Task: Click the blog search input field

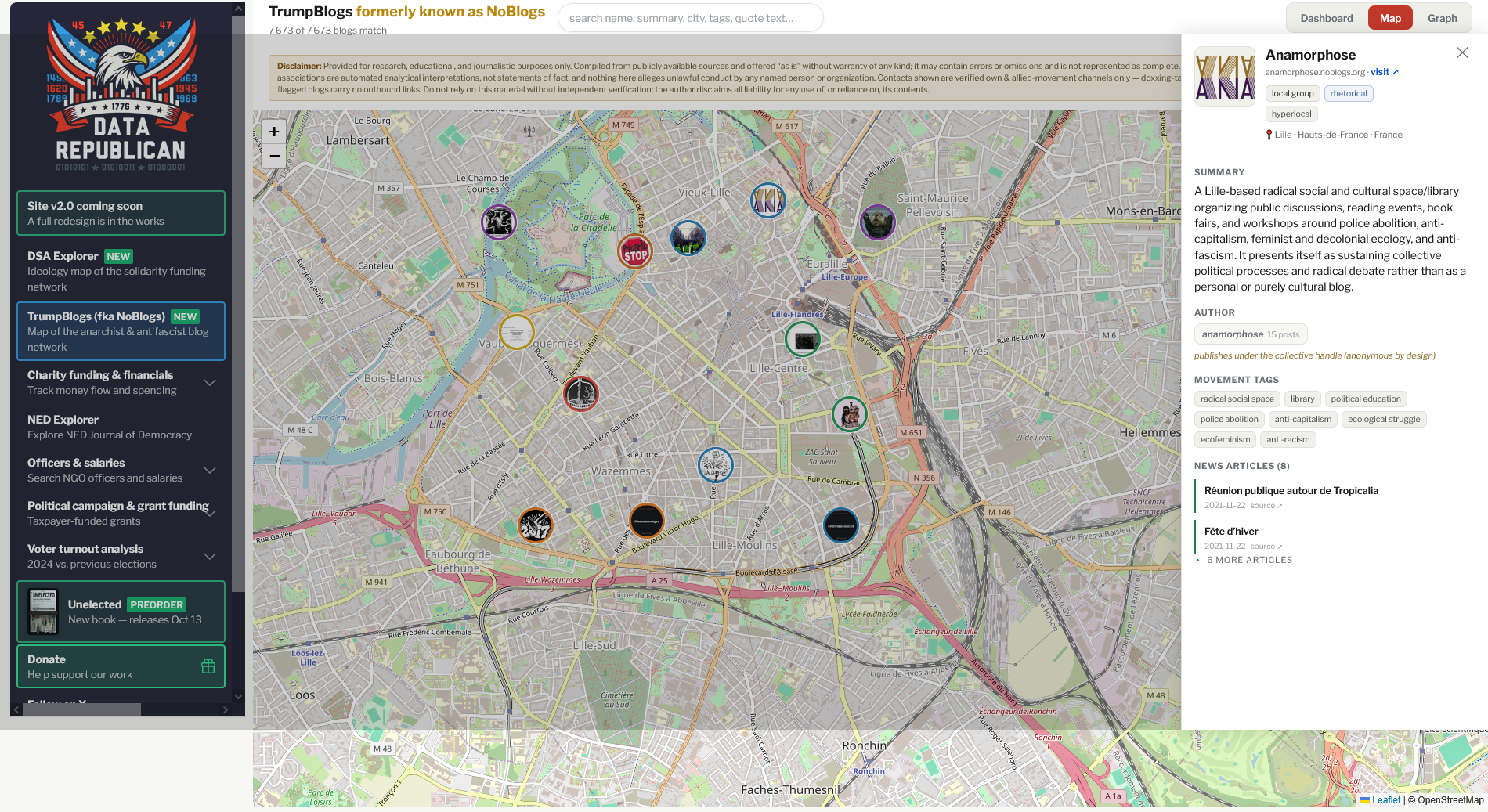Action: (690, 18)
